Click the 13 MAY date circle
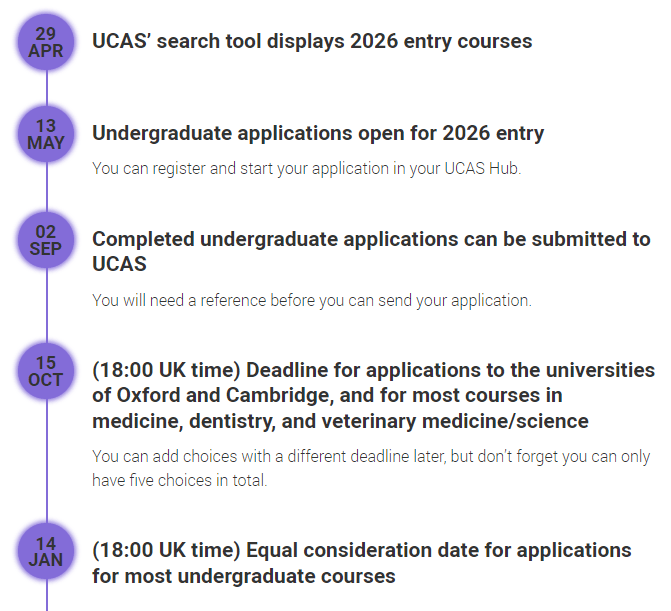671x611 pixels. [46, 134]
